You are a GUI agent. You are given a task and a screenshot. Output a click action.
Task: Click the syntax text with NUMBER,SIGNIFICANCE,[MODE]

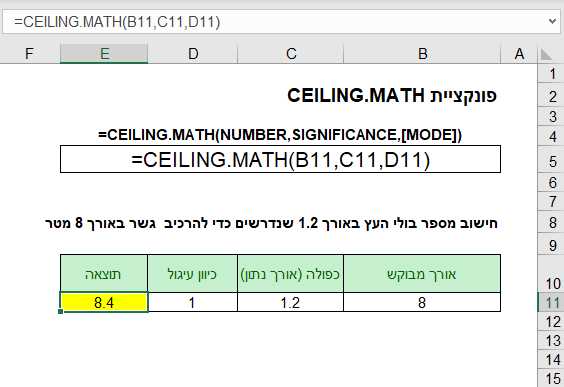click(x=280, y=135)
